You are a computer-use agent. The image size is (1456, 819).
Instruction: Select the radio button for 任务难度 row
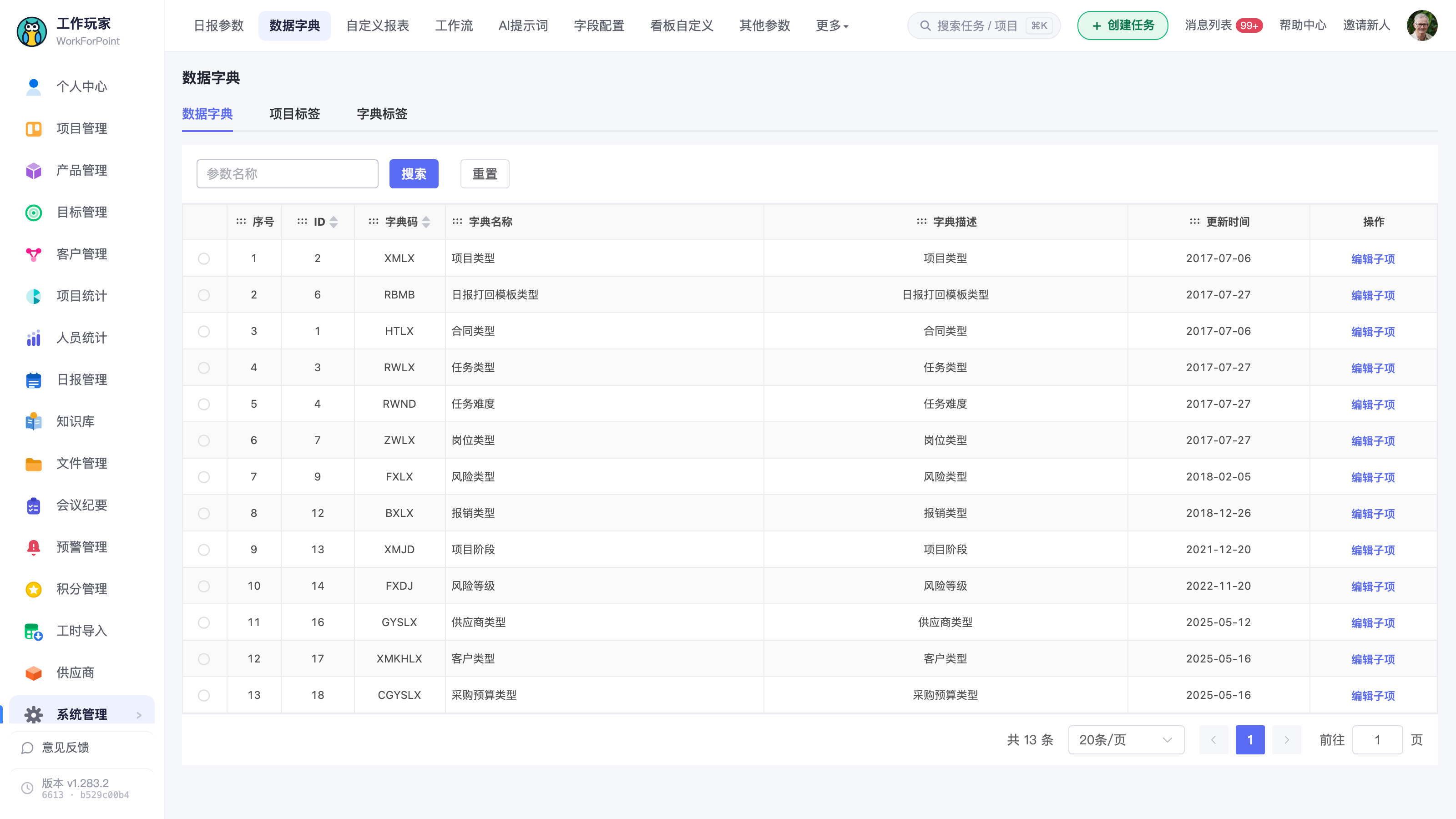204,404
